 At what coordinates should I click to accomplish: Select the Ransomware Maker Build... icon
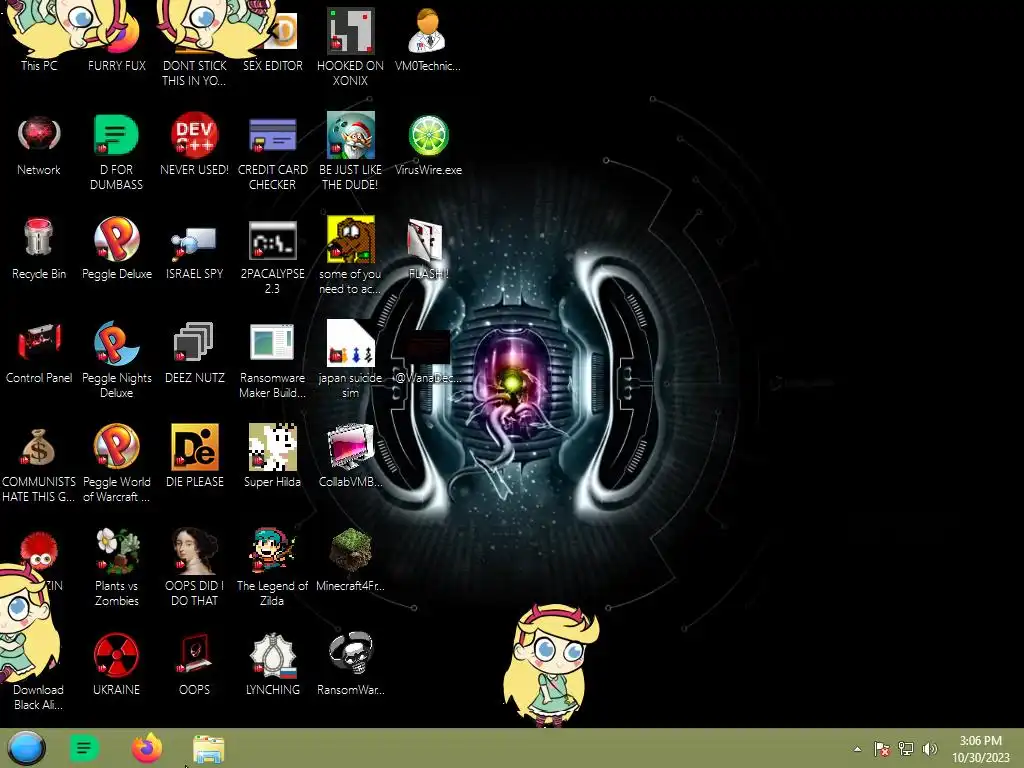coord(272,360)
